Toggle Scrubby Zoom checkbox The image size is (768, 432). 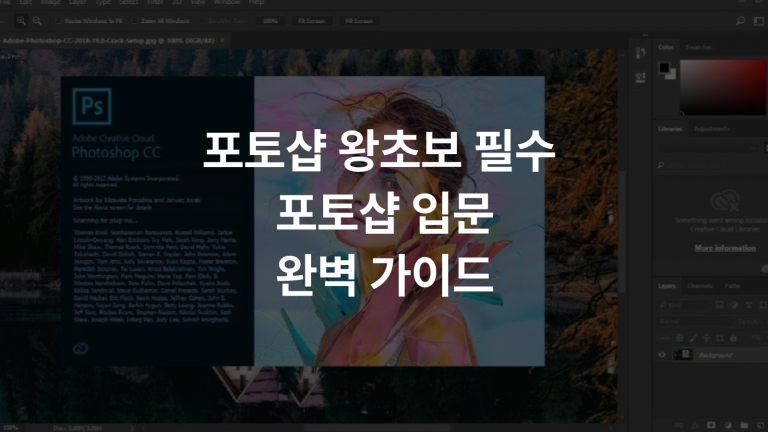[202, 21]
